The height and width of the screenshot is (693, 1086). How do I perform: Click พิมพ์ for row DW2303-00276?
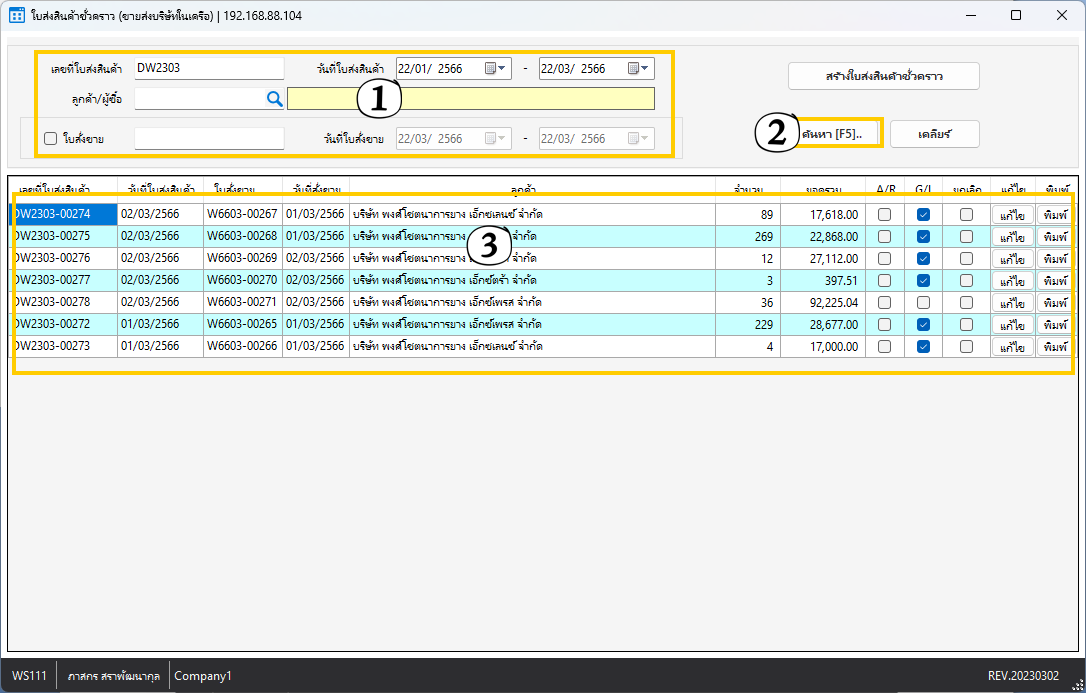click(1054, 259)
